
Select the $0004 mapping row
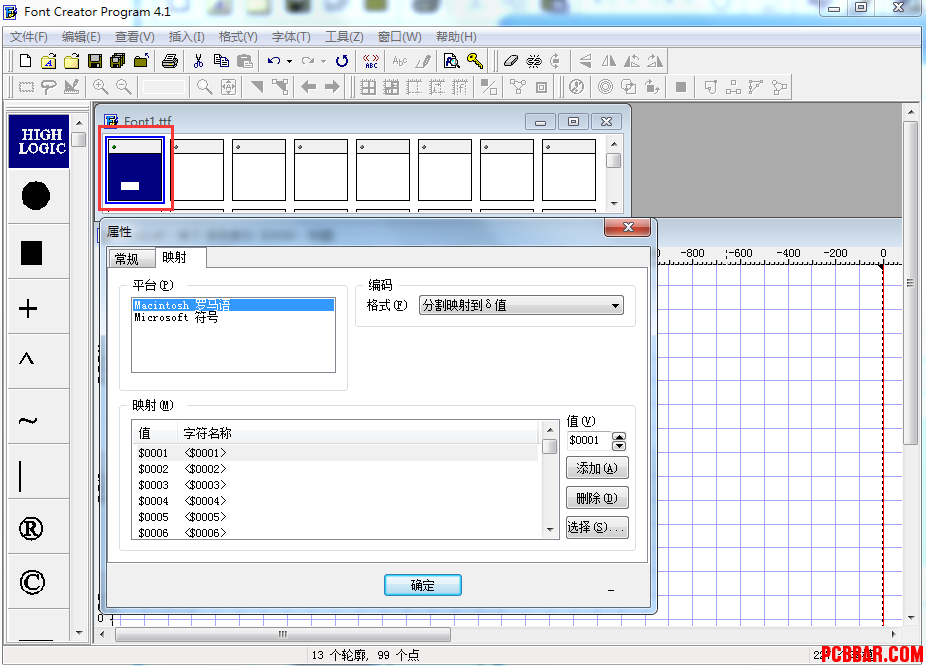click(335, 501)
